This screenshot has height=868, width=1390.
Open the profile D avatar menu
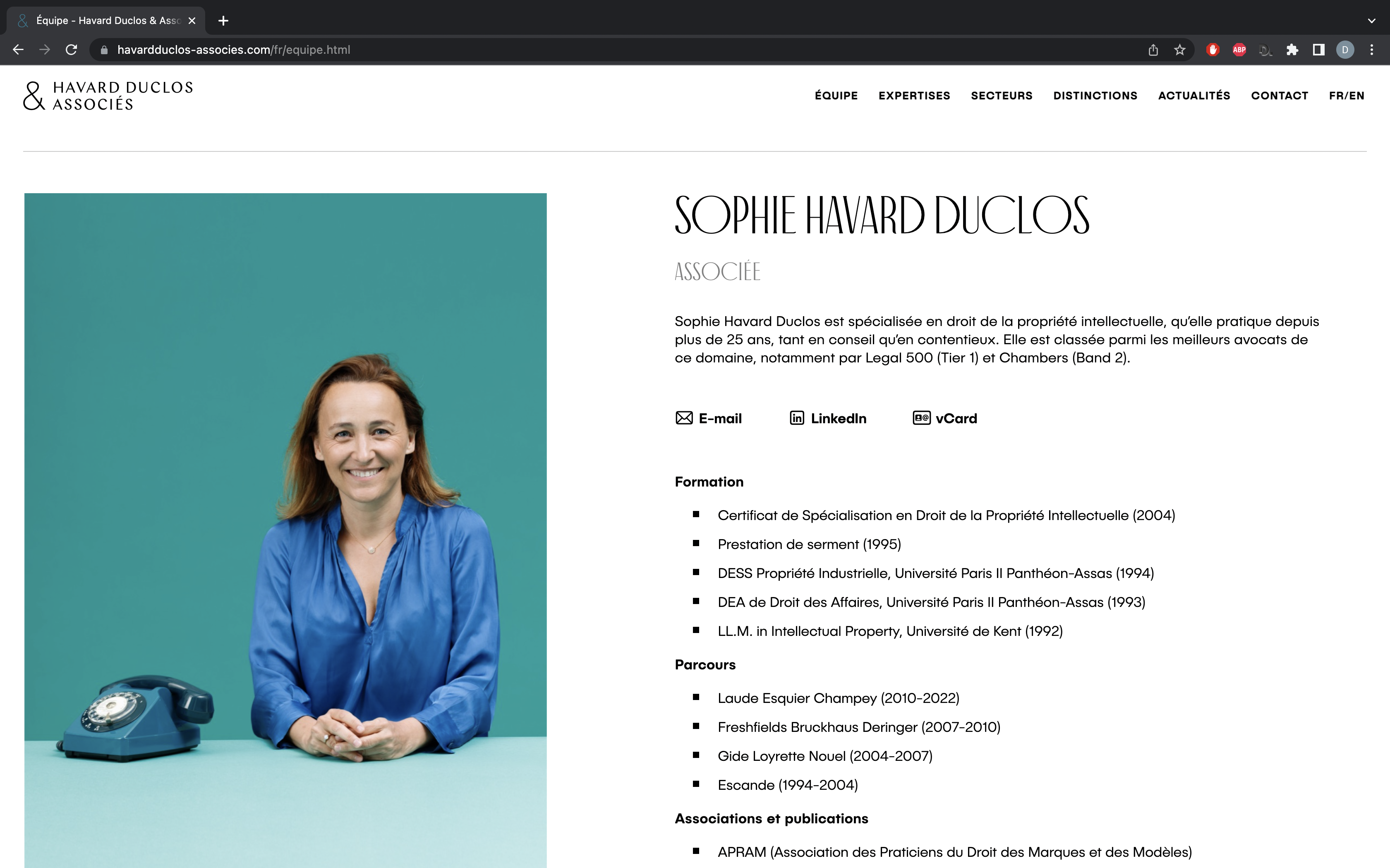click(1344, 50)
